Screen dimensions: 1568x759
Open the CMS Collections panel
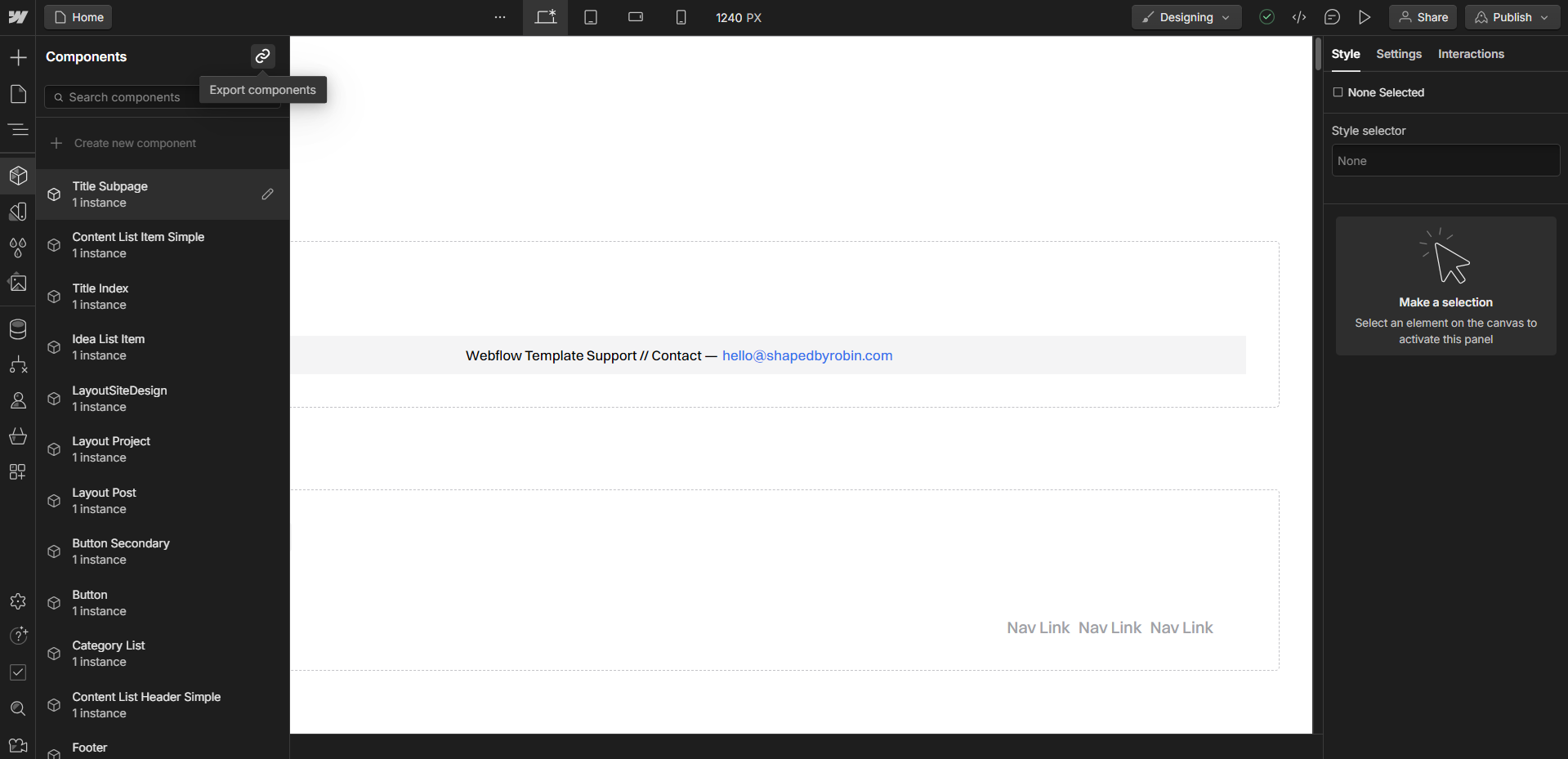(x=18, y=329)
